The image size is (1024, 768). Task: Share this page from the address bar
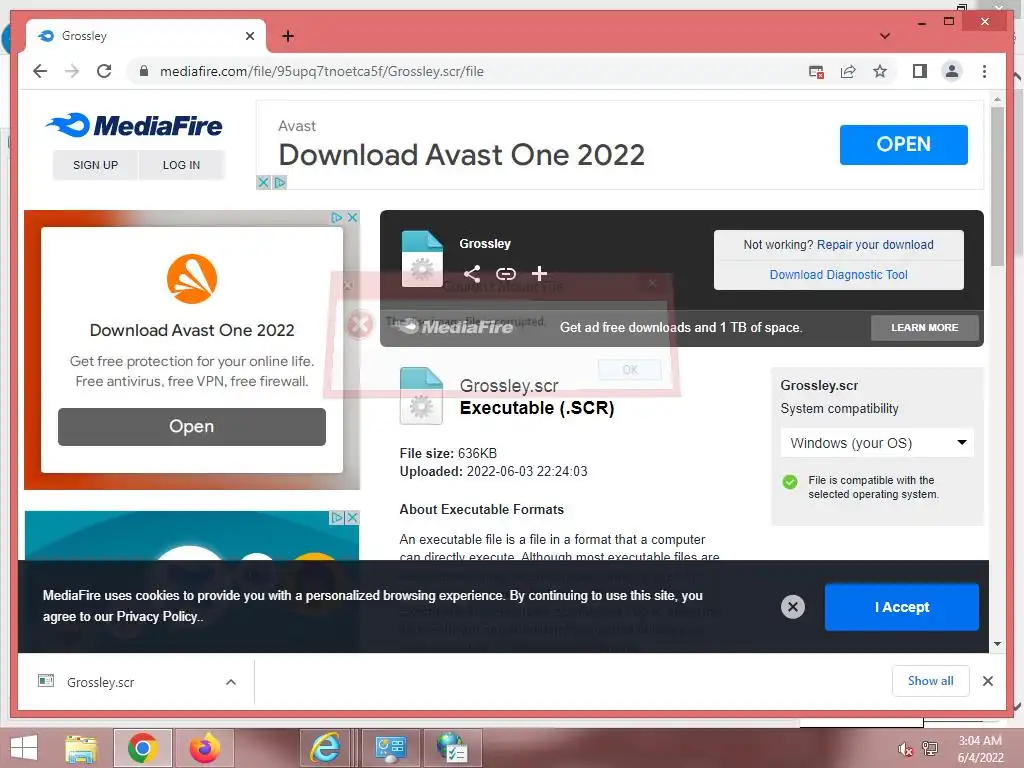coord(848,72)
